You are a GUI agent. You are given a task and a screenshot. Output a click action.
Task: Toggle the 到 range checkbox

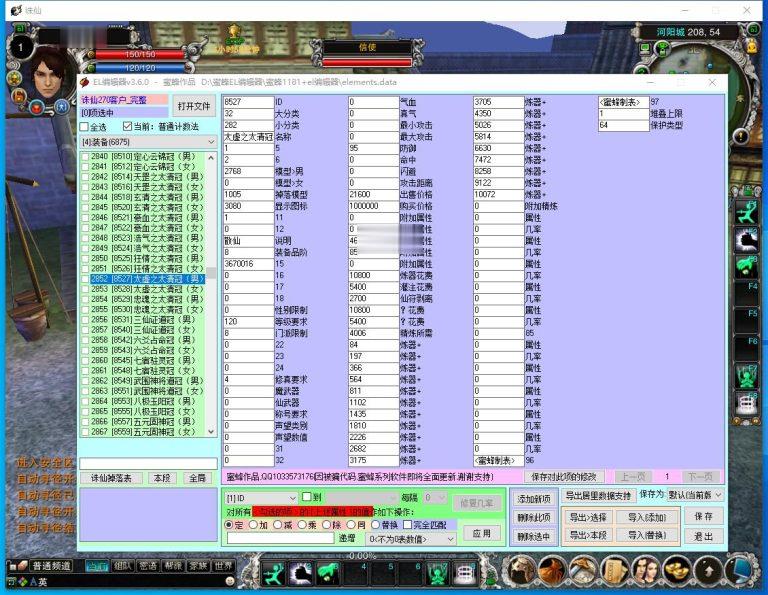coord(307,497)
